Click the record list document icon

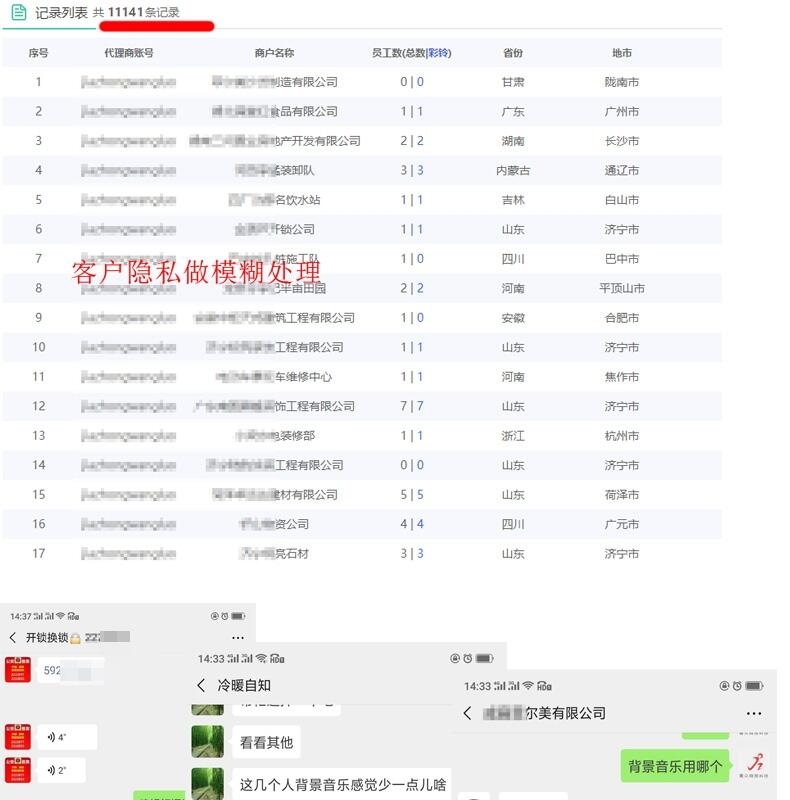[18, 12]
